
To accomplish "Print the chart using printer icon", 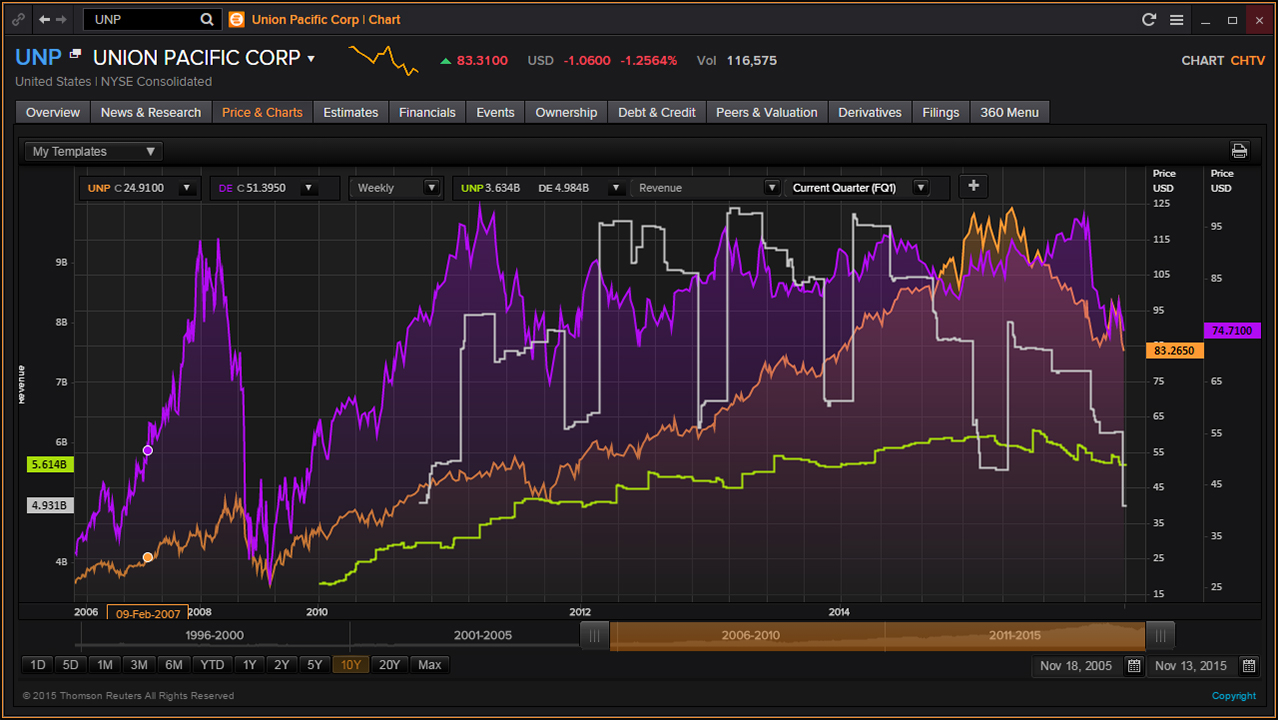I will 1240,151.
